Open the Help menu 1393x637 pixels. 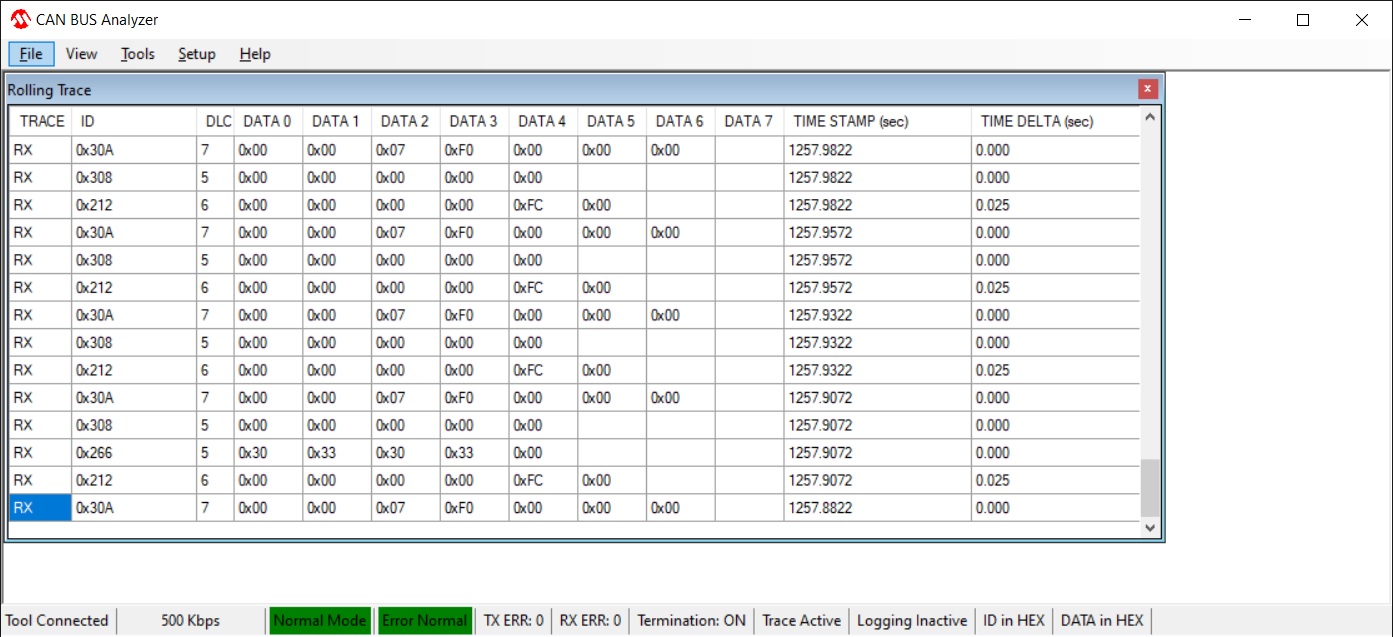coord(255,54)
